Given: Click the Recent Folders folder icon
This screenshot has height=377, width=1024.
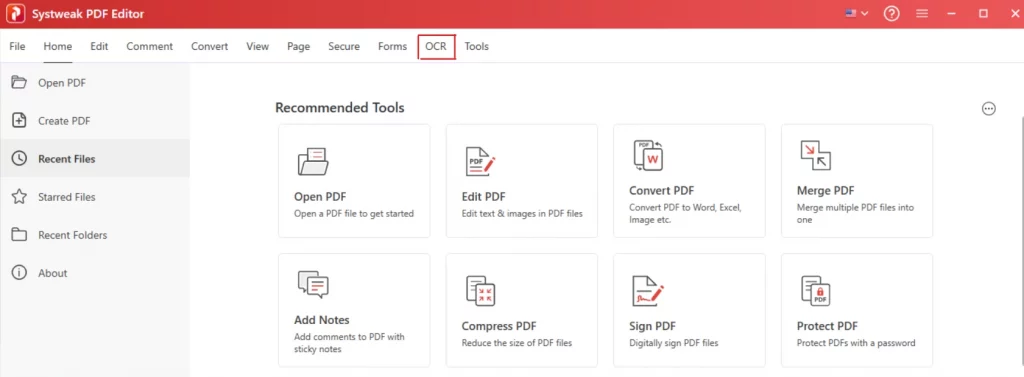Looking at the screenshot, I should pyautogui.click(x=20, y=235).
